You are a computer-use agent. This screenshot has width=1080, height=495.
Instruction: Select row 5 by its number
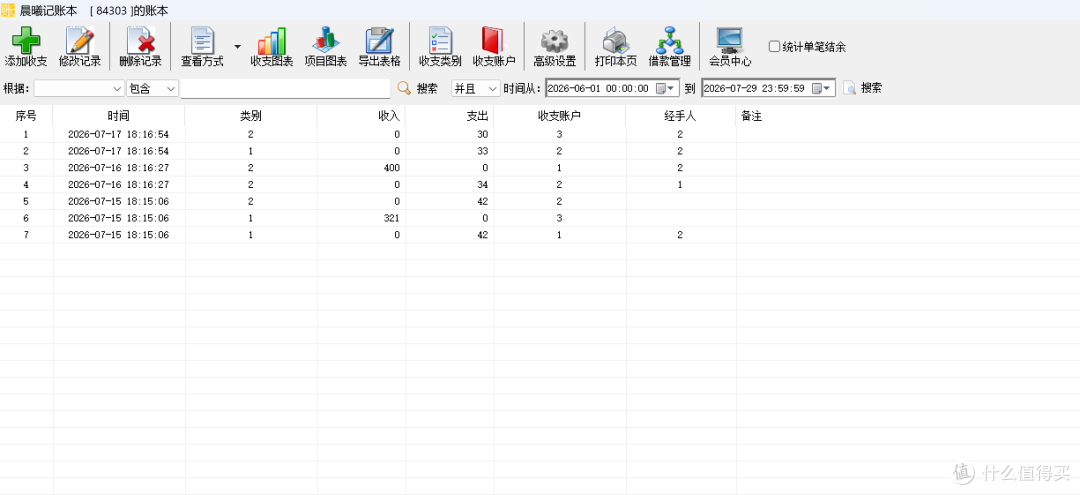[x=26, y=202]
